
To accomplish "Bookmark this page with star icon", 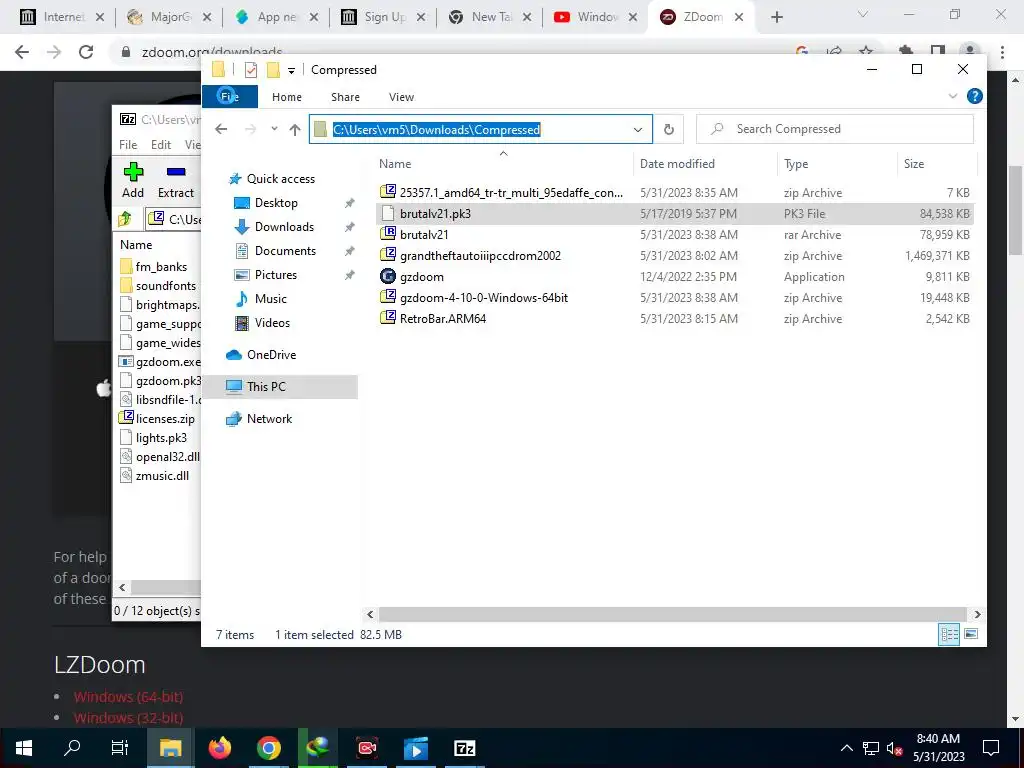I will tap(866, 52).
